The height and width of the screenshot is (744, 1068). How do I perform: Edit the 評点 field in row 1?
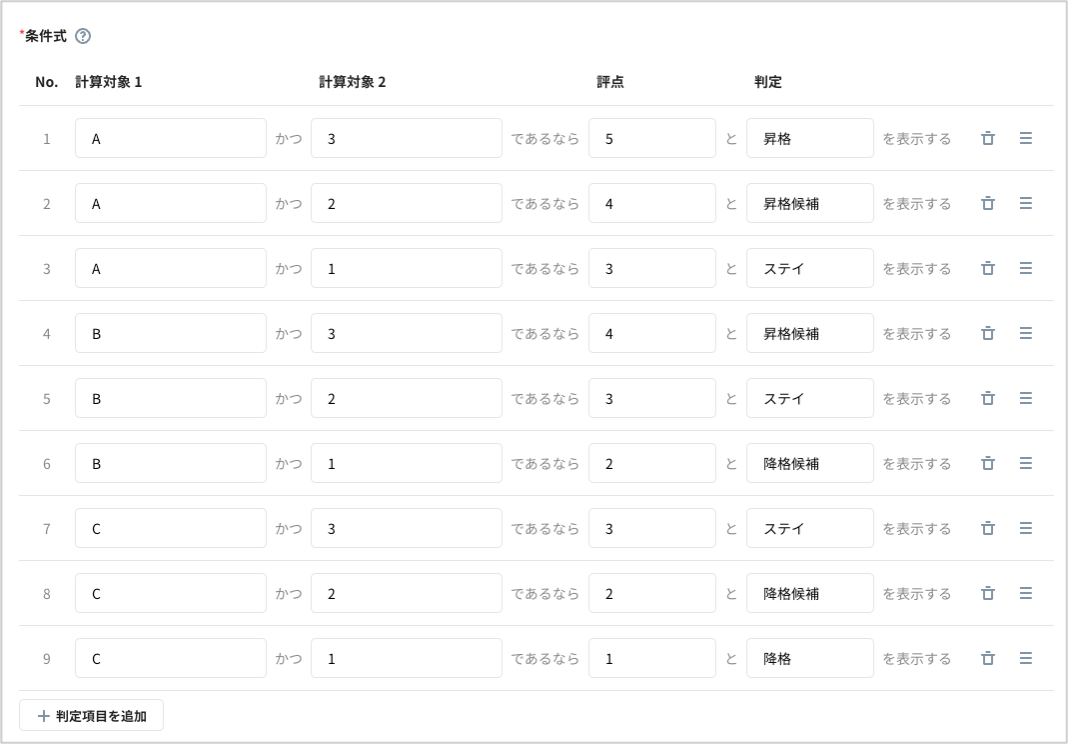[651, 138]
